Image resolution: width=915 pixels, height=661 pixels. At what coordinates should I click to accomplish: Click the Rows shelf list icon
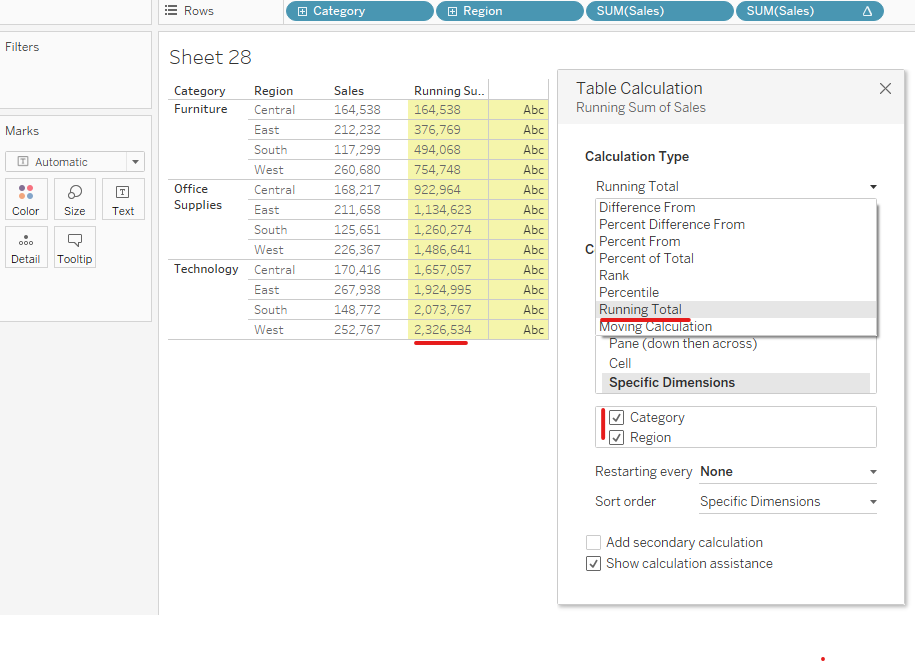pos(170,11)
